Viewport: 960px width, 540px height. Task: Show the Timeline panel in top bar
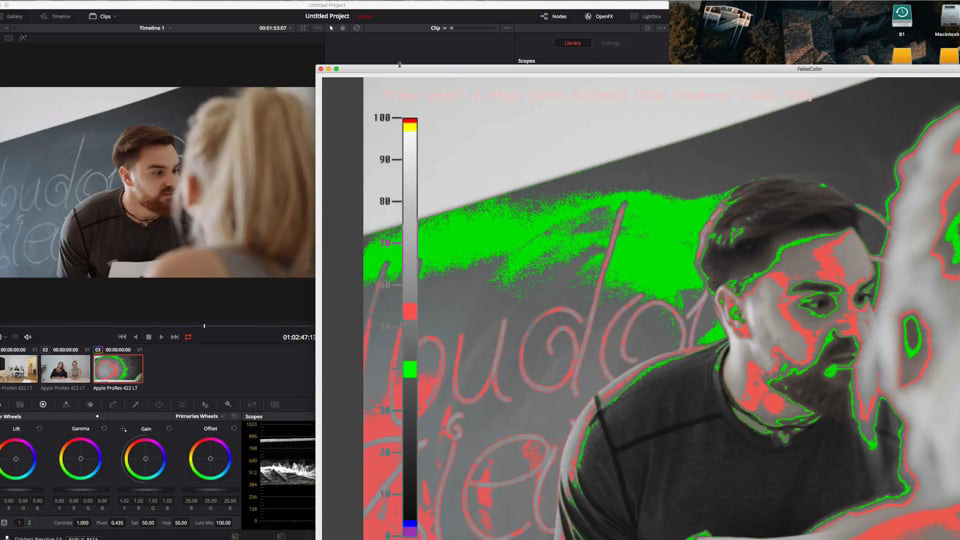[x=55, y=17]
